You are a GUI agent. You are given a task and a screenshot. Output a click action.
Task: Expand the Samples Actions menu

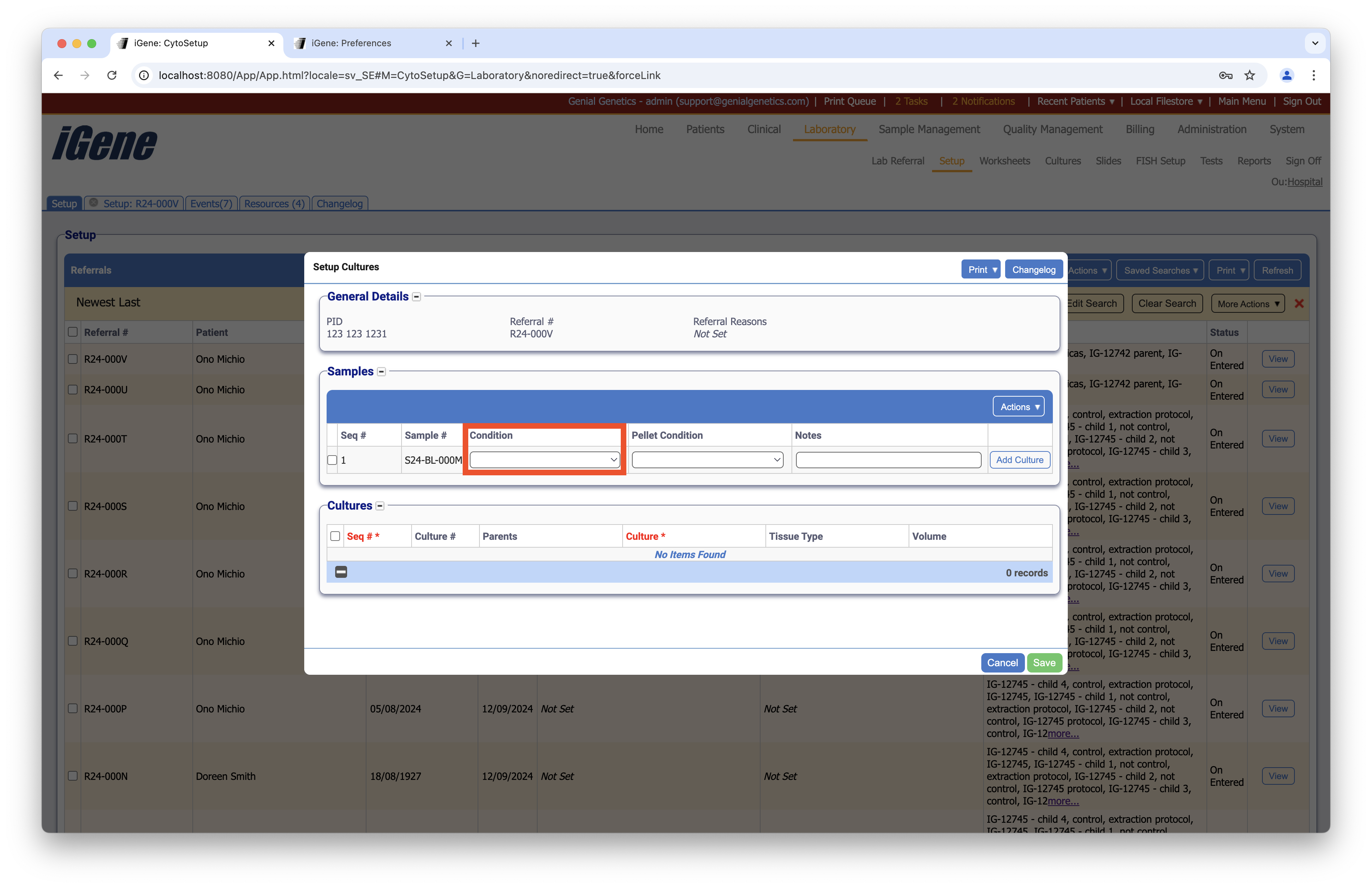point(1018,407)
